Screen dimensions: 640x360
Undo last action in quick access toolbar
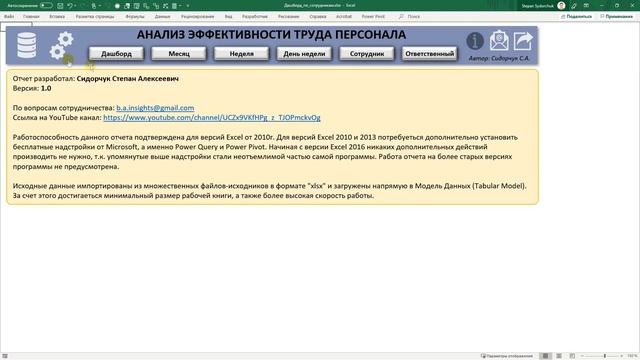pos(70,6)
